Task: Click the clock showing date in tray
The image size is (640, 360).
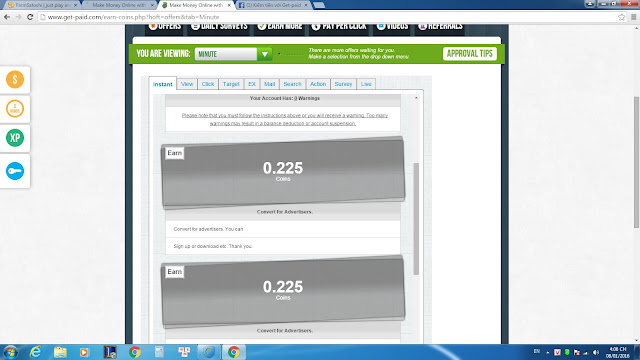Action: coord(618,353)
